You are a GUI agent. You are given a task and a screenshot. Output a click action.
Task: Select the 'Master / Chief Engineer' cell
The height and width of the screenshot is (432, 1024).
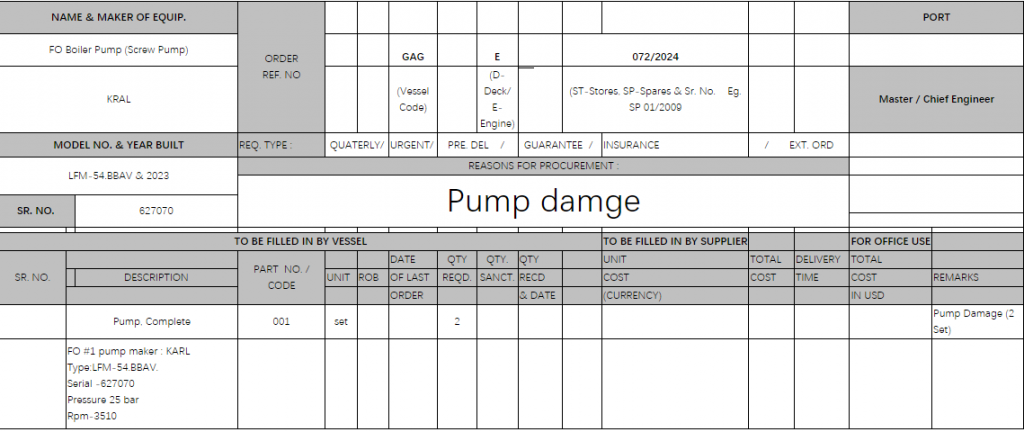[x=935, y=99]
